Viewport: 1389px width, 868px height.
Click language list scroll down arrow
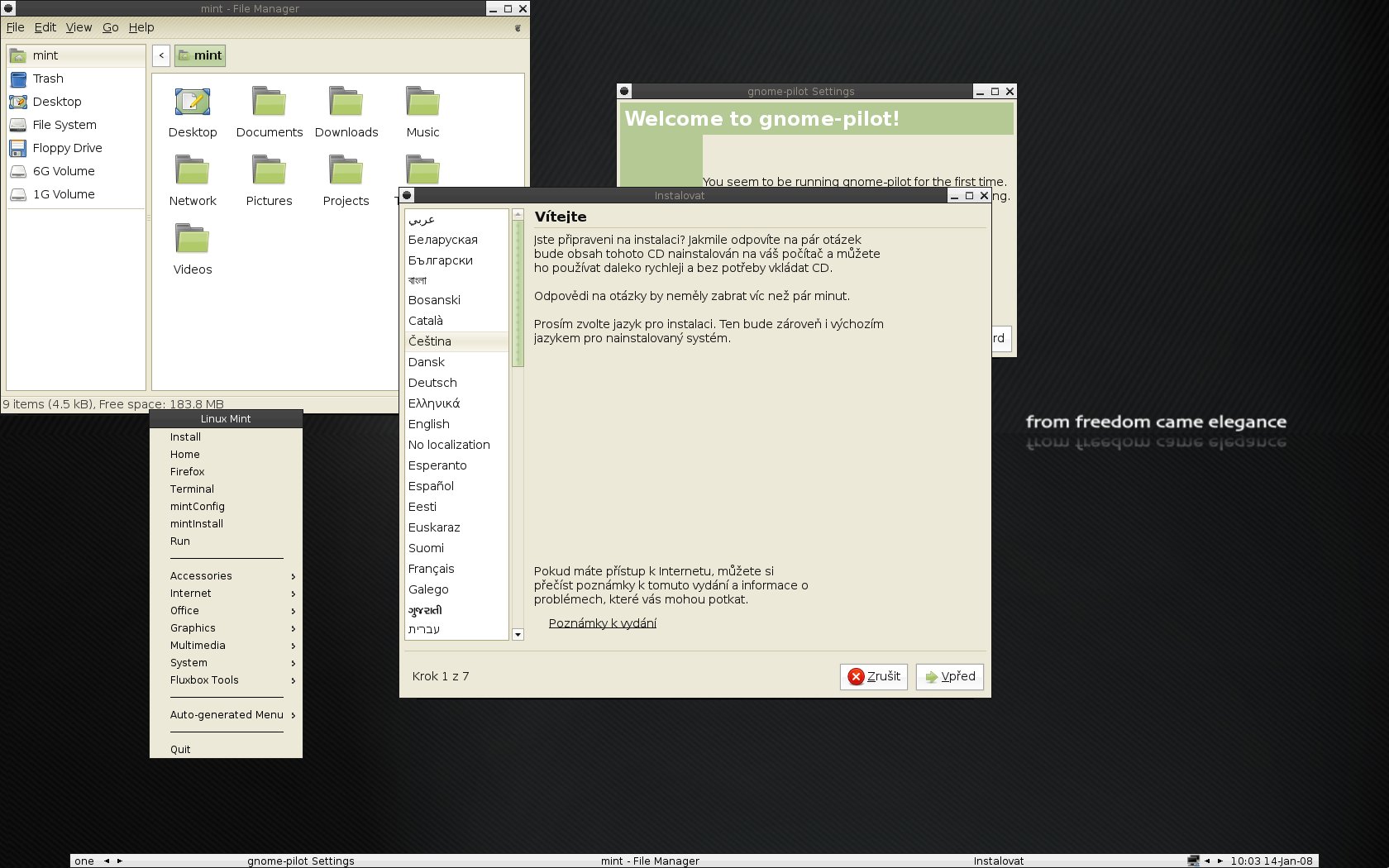point(518,635)
